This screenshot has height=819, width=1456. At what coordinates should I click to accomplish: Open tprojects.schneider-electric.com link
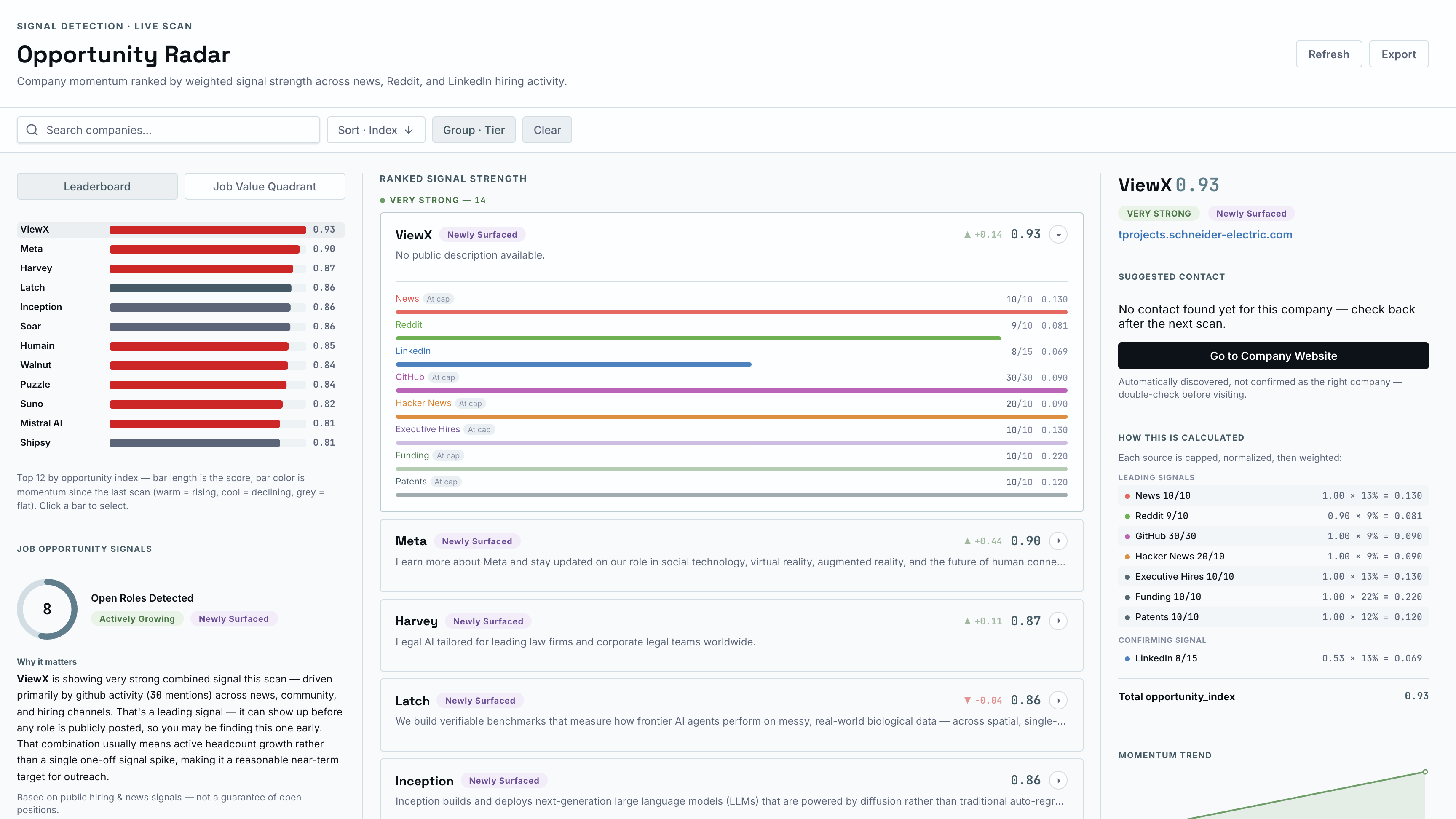(1205, 235)
